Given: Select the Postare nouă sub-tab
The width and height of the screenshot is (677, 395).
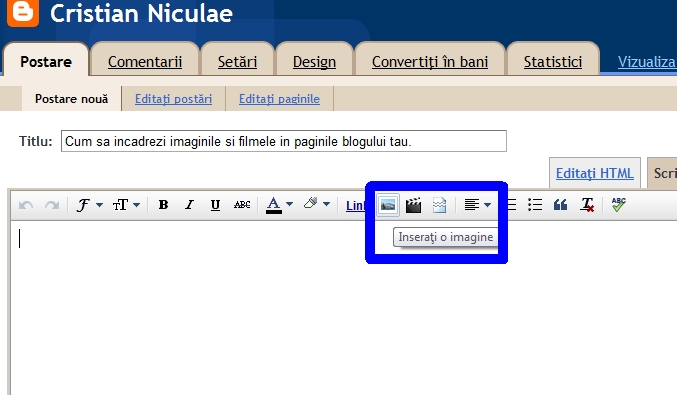Looking at the screenshot, I should tap(71, 99).
